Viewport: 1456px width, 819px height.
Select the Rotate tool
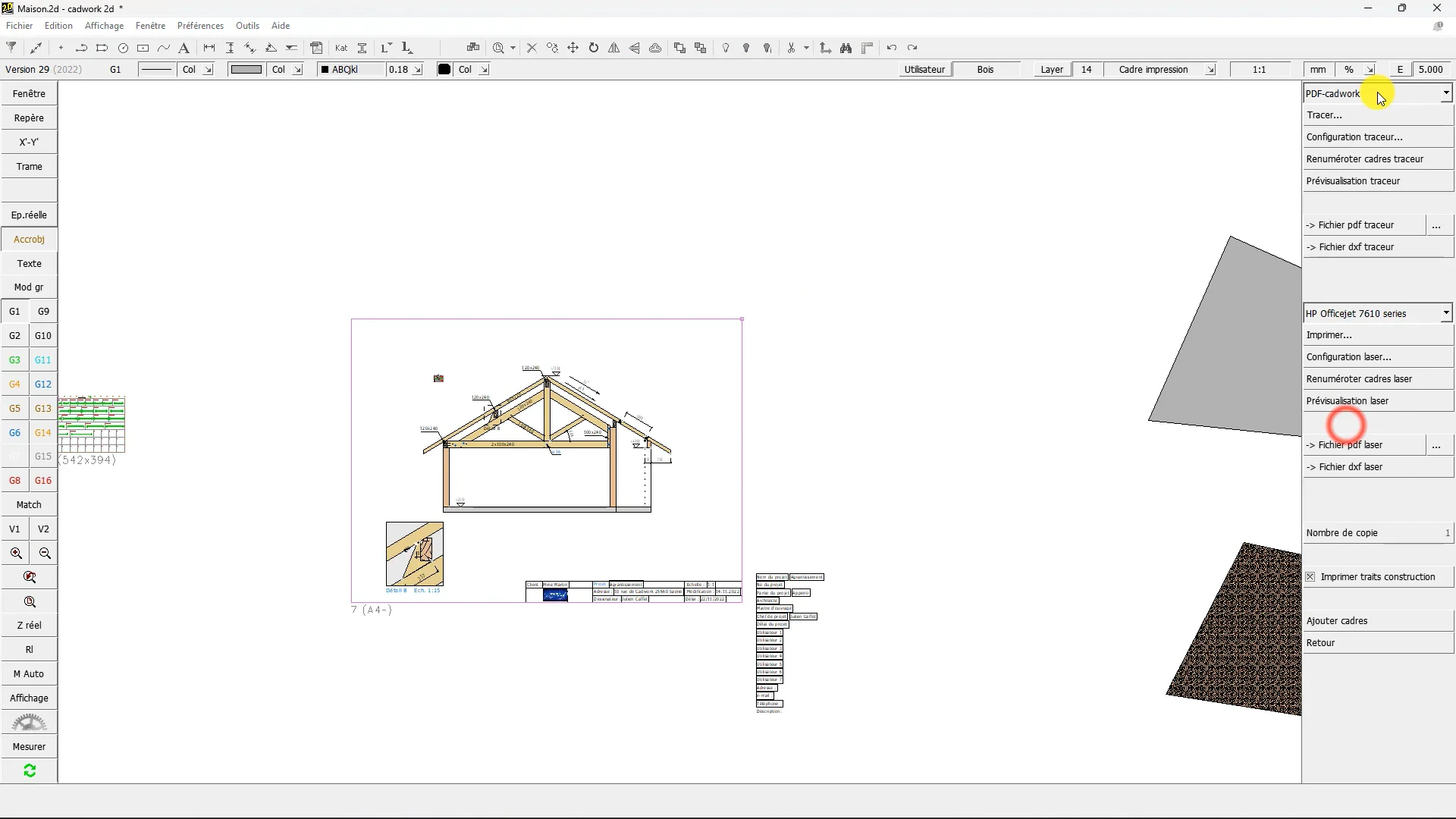(x=594, y=48)
